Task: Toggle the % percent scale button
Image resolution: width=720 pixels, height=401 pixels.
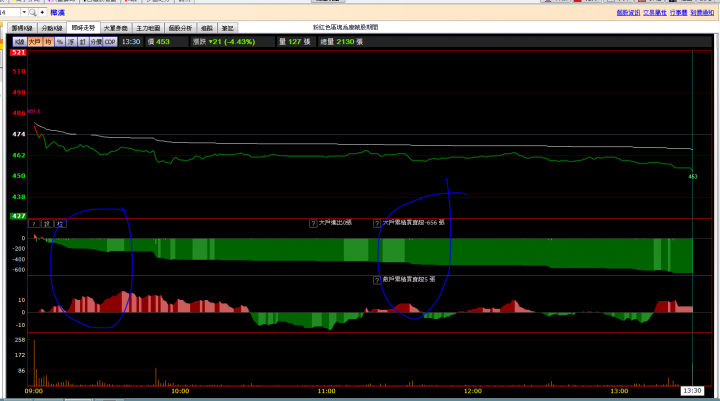Action: (x=60, y=42)
